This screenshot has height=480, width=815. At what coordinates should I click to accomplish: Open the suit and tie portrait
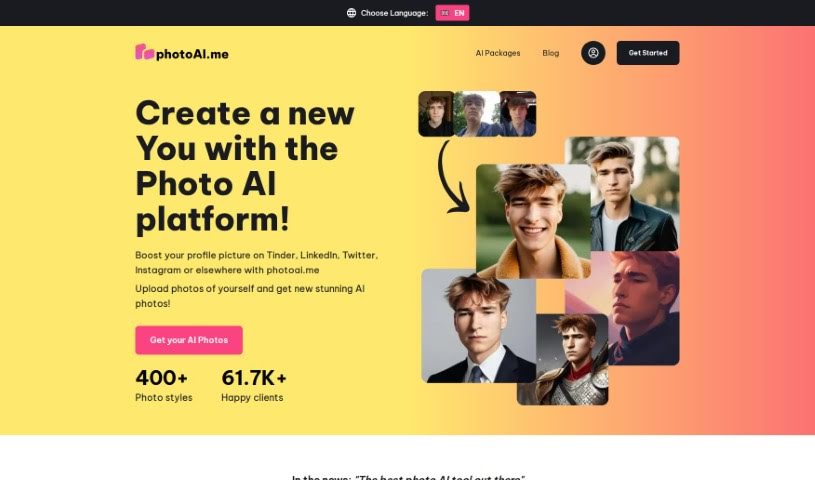tap(478, 326)
